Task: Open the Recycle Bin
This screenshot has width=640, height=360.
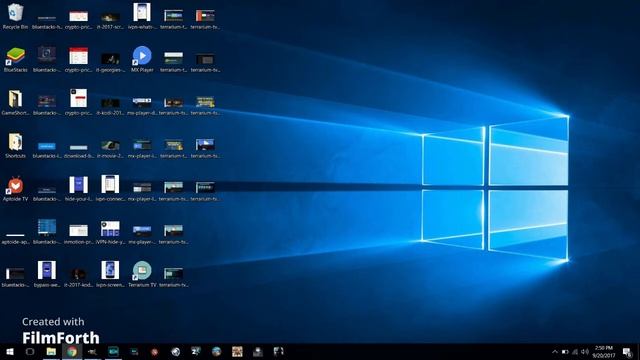Action: 16,16
